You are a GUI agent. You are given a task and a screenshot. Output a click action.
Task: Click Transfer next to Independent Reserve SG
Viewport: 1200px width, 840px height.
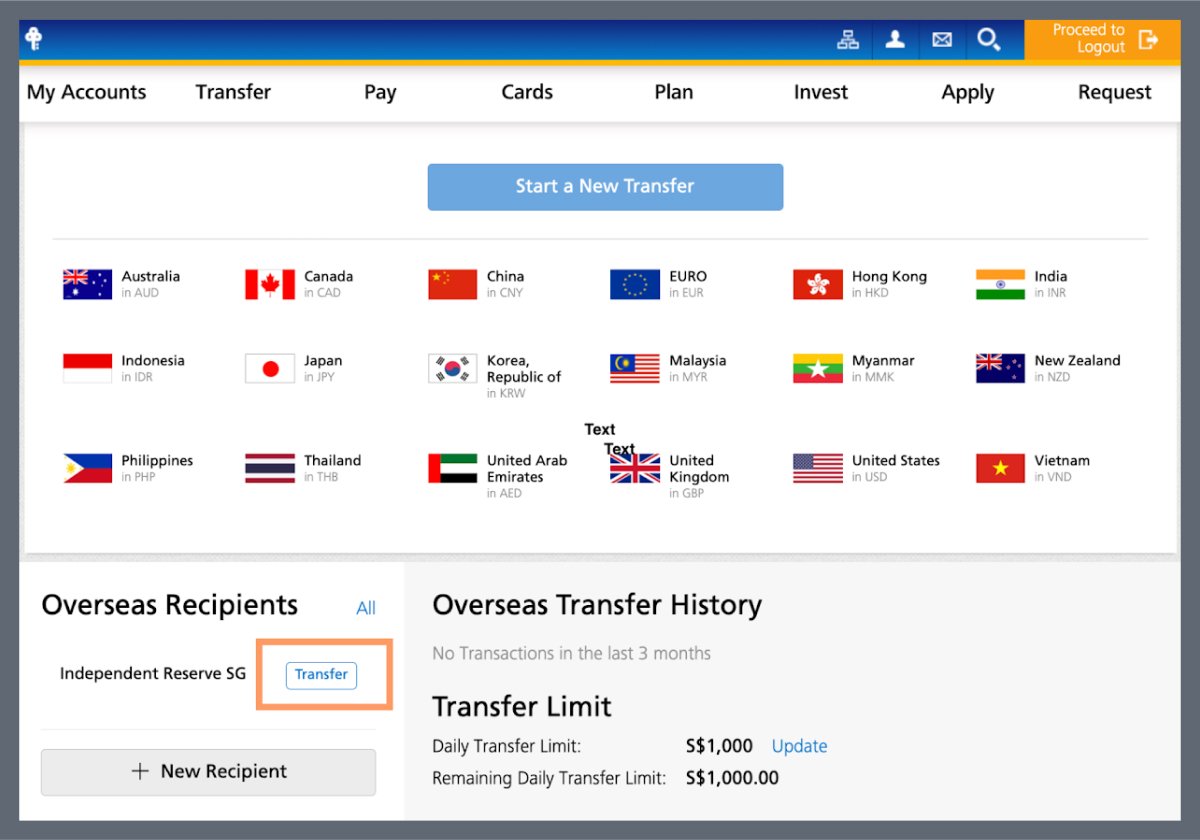[321, 675]
